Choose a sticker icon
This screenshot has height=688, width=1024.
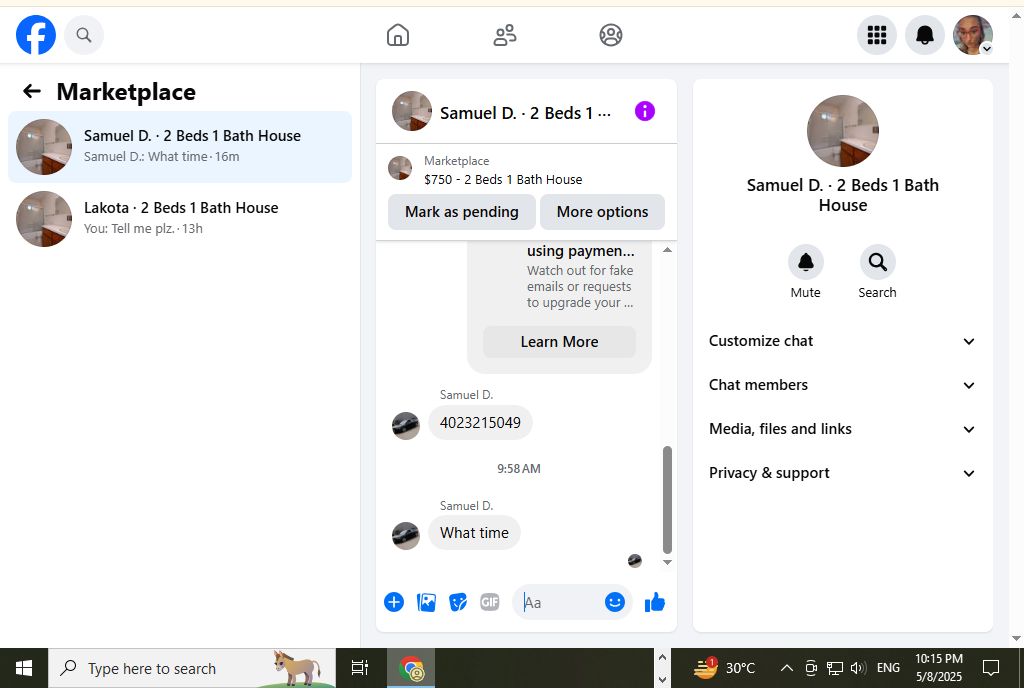click(x=458, y=602)
